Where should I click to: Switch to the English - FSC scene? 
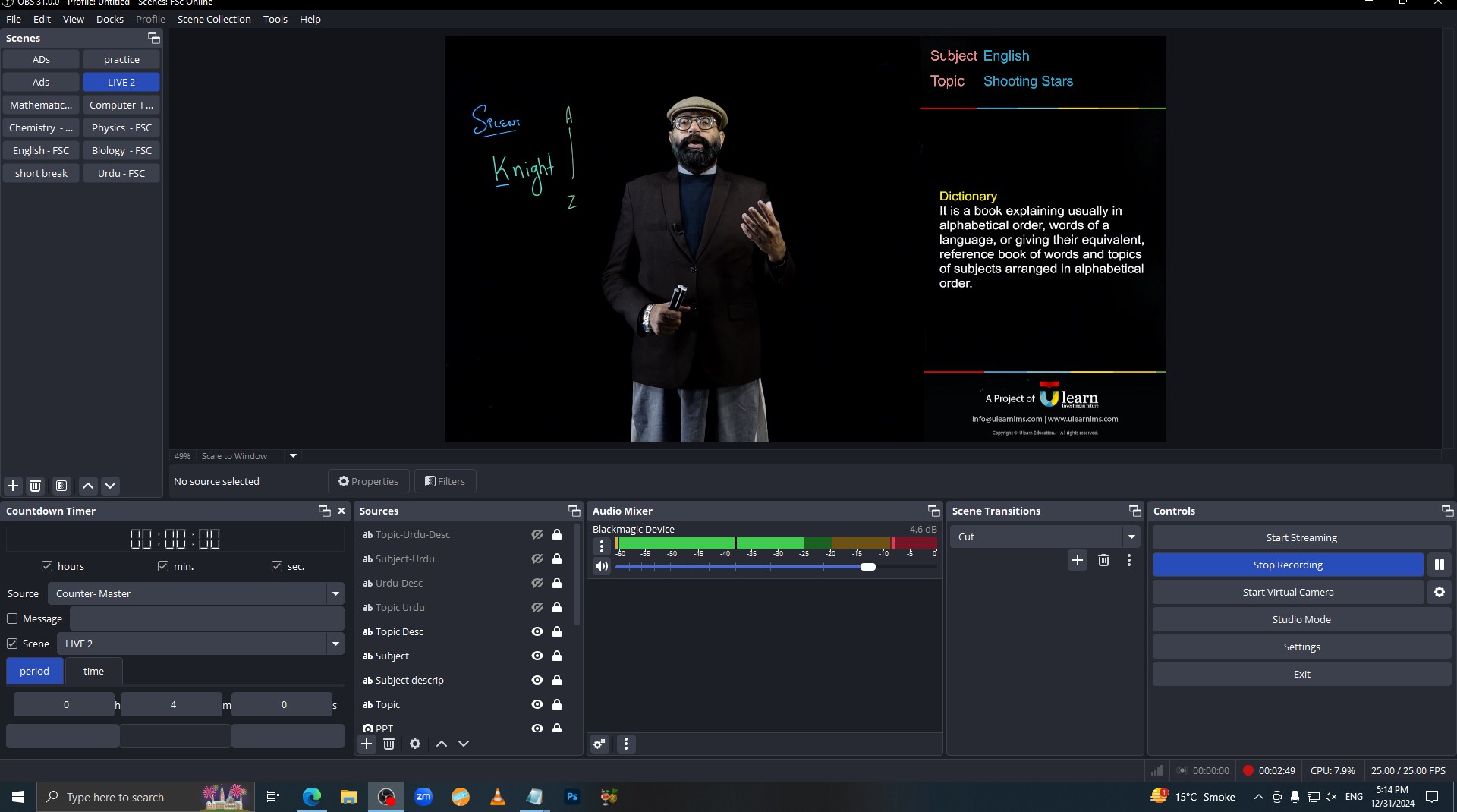41,150
